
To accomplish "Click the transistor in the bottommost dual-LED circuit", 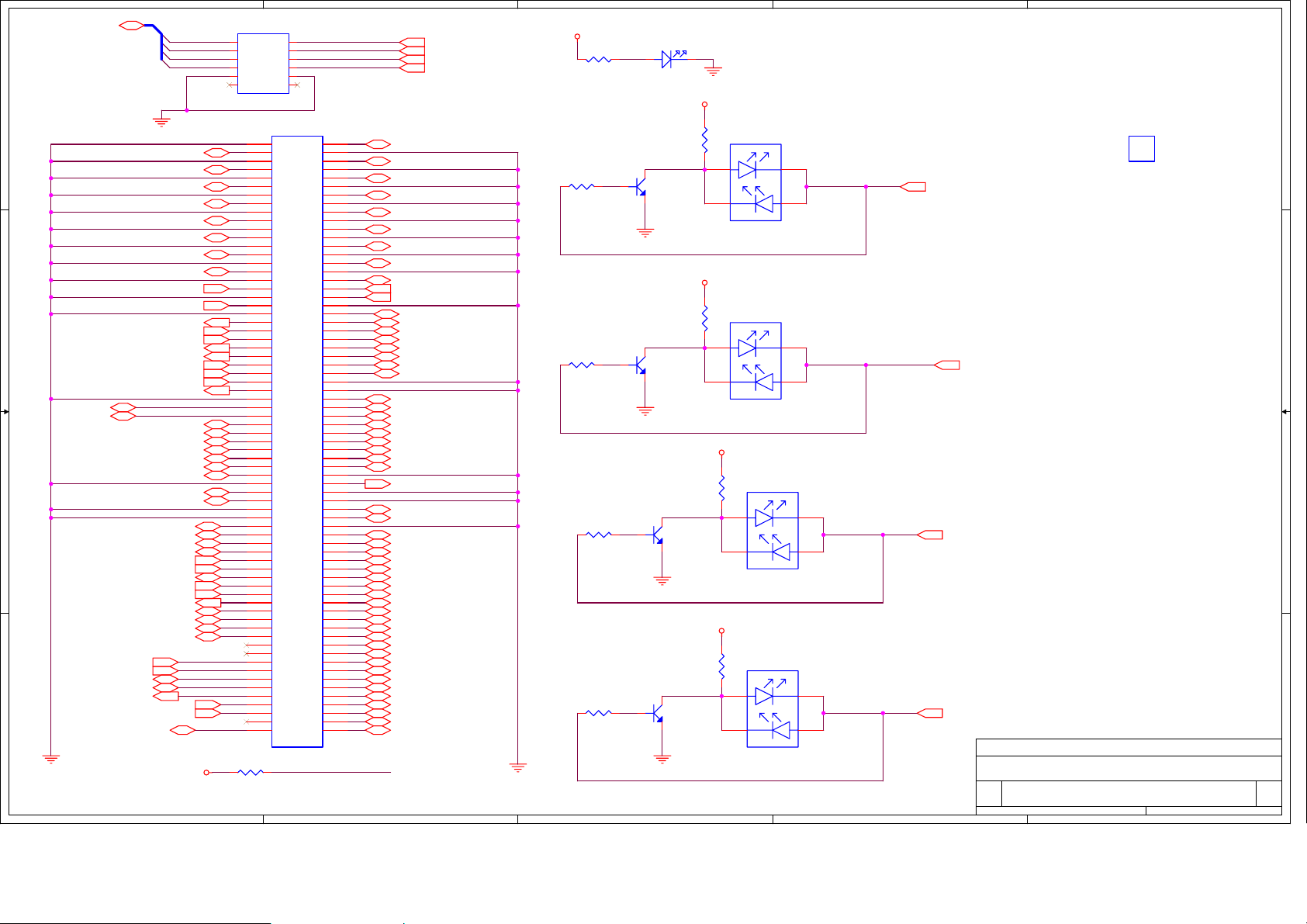I will click(x=657, y=713).
